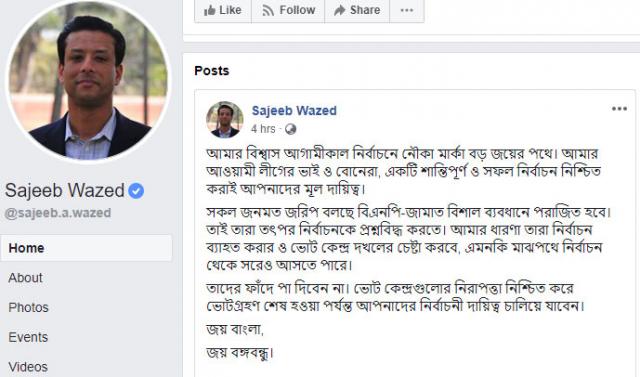Click the Posts section heading
The height and width of the screenshot is (377, 640).
click(x=211, y=71)
